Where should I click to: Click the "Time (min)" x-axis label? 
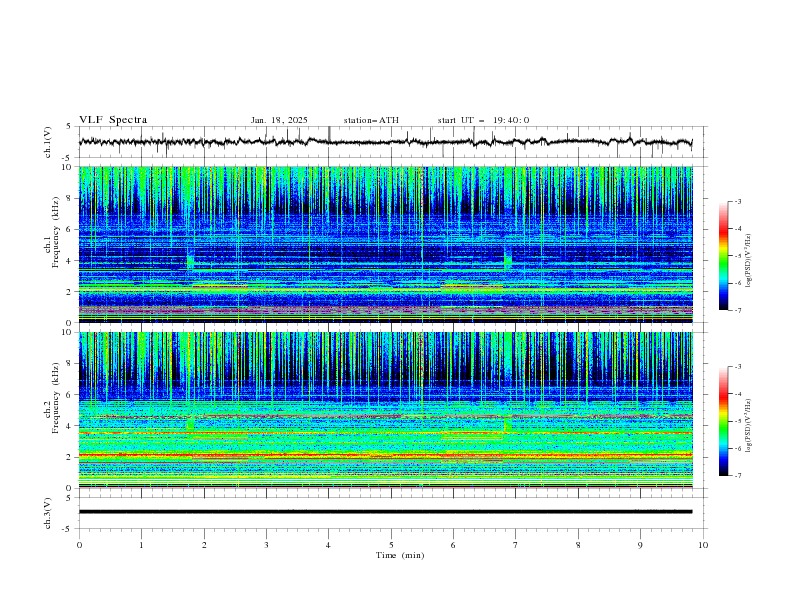(x=400, y=555)
